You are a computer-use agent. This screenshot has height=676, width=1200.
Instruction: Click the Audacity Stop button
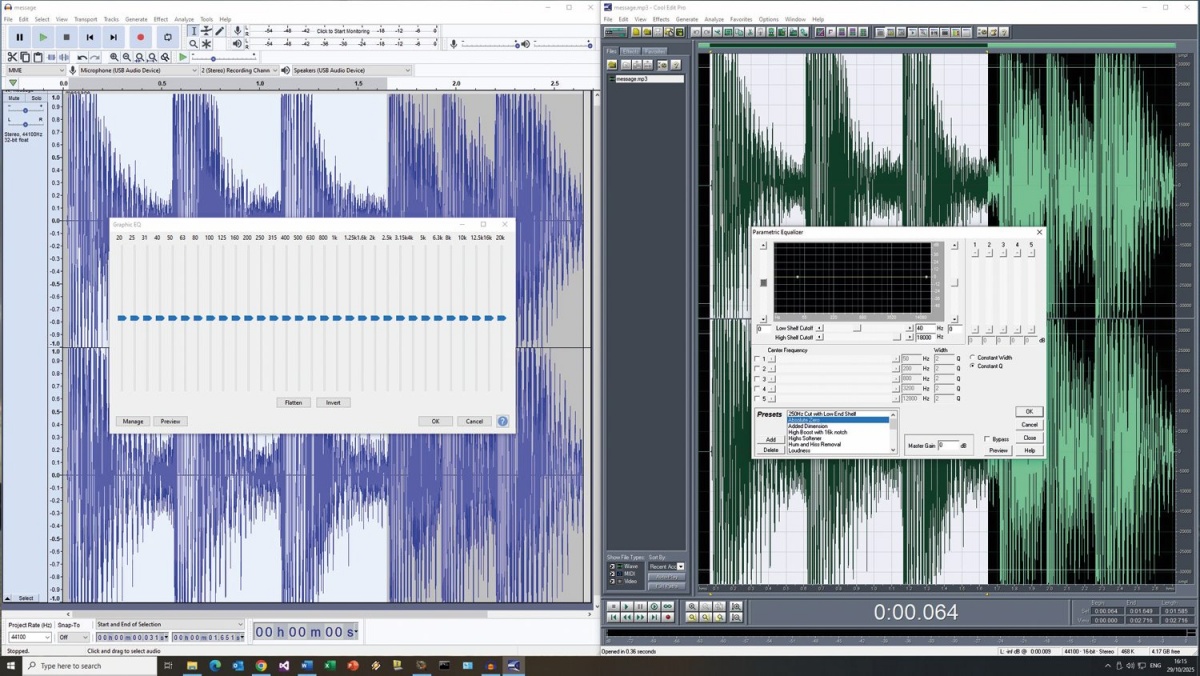click(x=67, y=37)
